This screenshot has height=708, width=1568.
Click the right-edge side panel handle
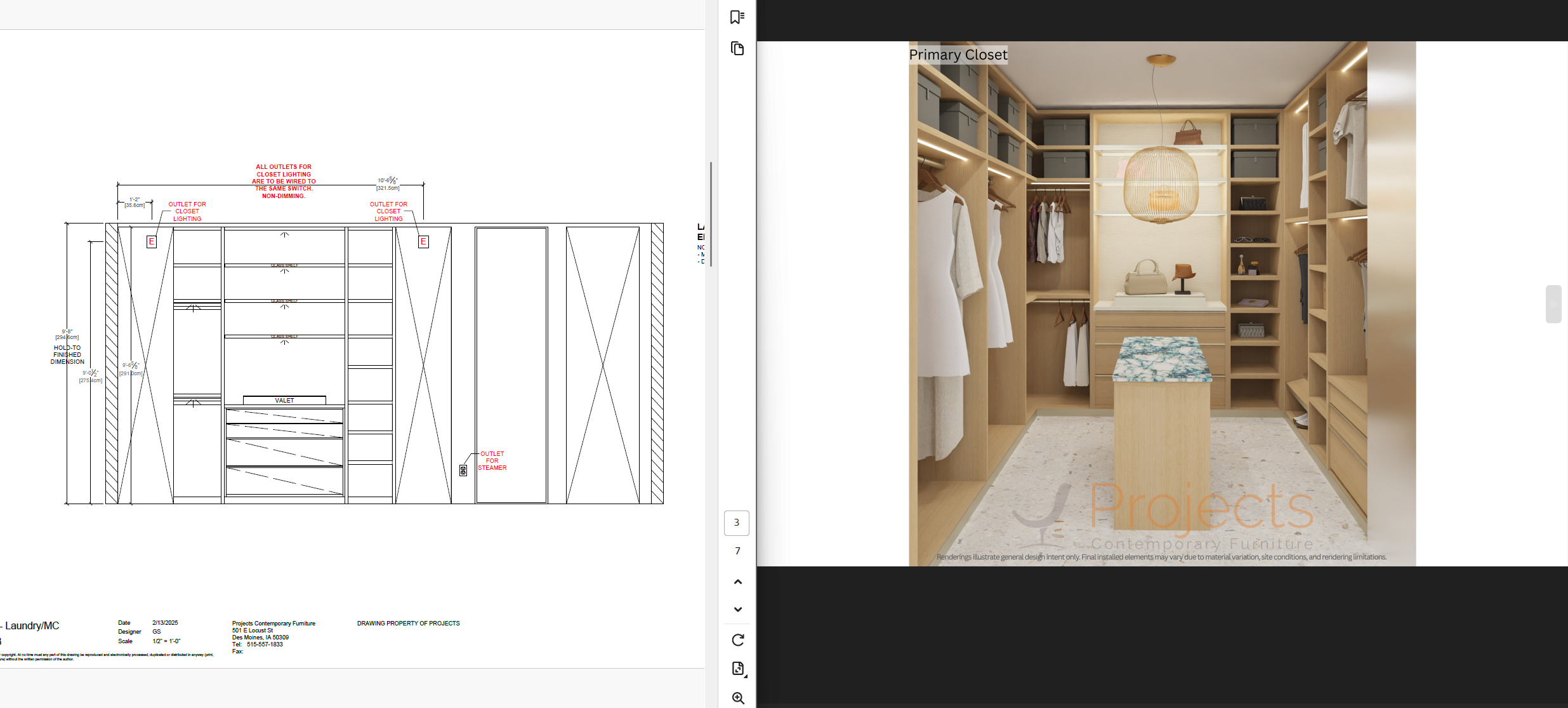1553,304
